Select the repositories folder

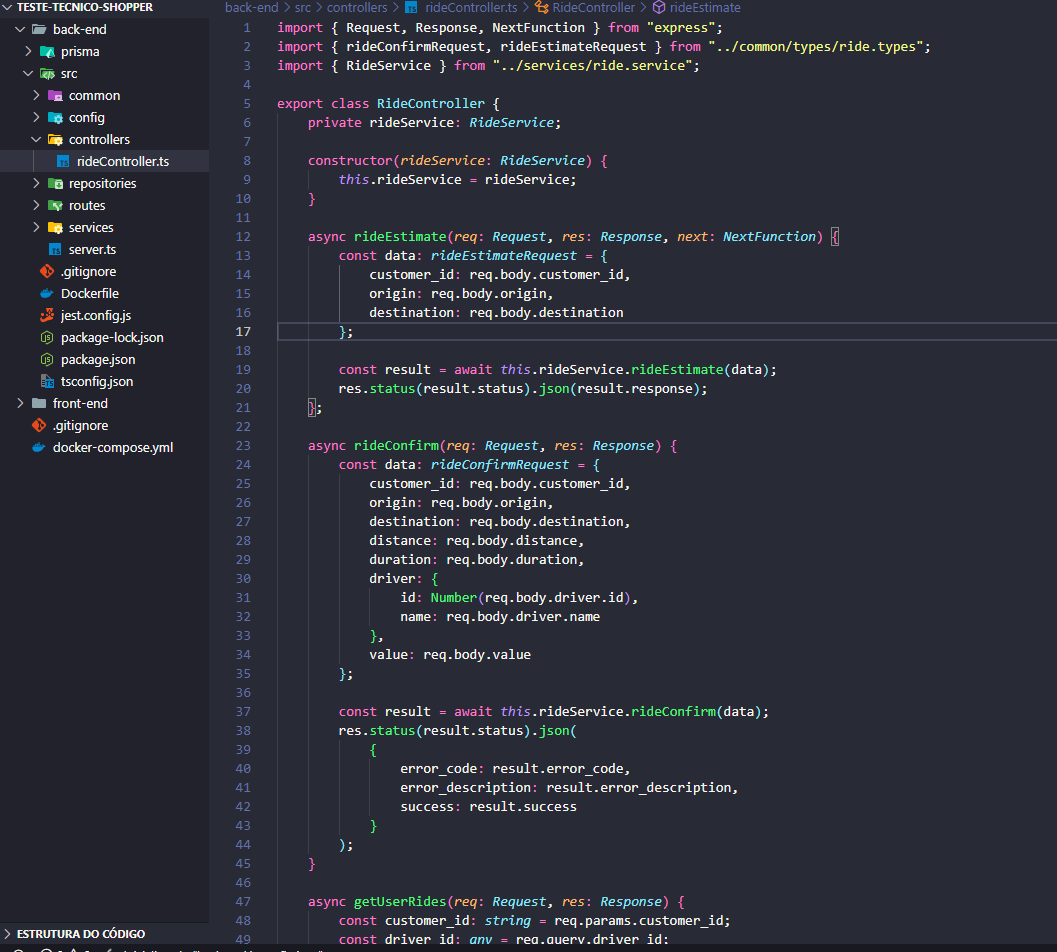tap(102, 184)
